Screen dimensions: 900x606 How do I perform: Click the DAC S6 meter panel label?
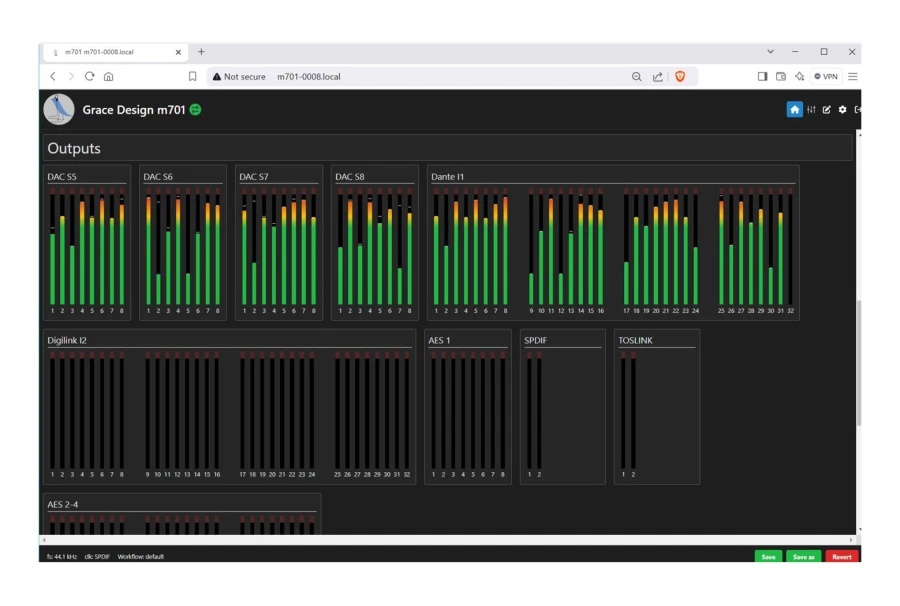point(158,177)
